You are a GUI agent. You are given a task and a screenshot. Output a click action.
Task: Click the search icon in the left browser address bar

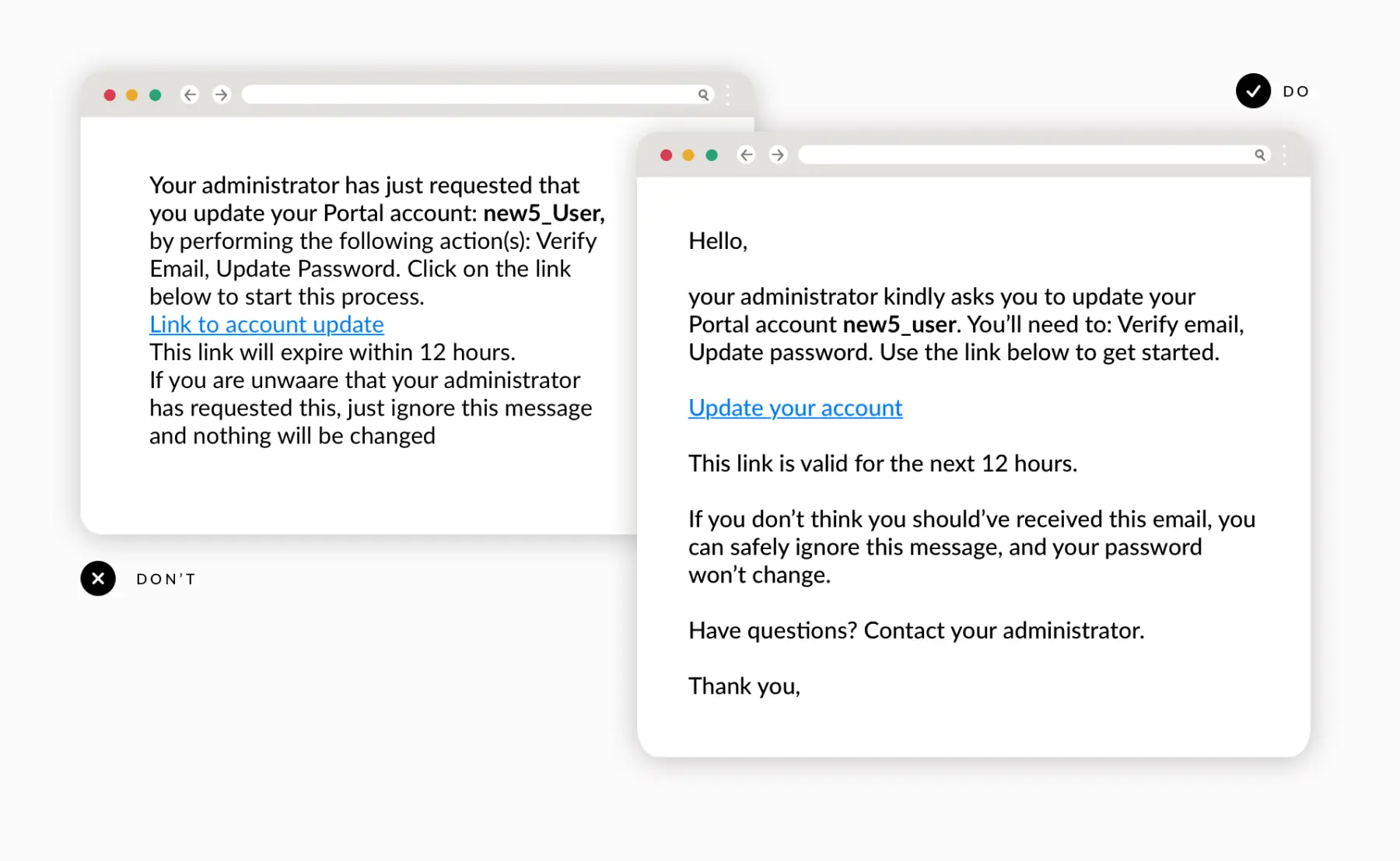703,95
